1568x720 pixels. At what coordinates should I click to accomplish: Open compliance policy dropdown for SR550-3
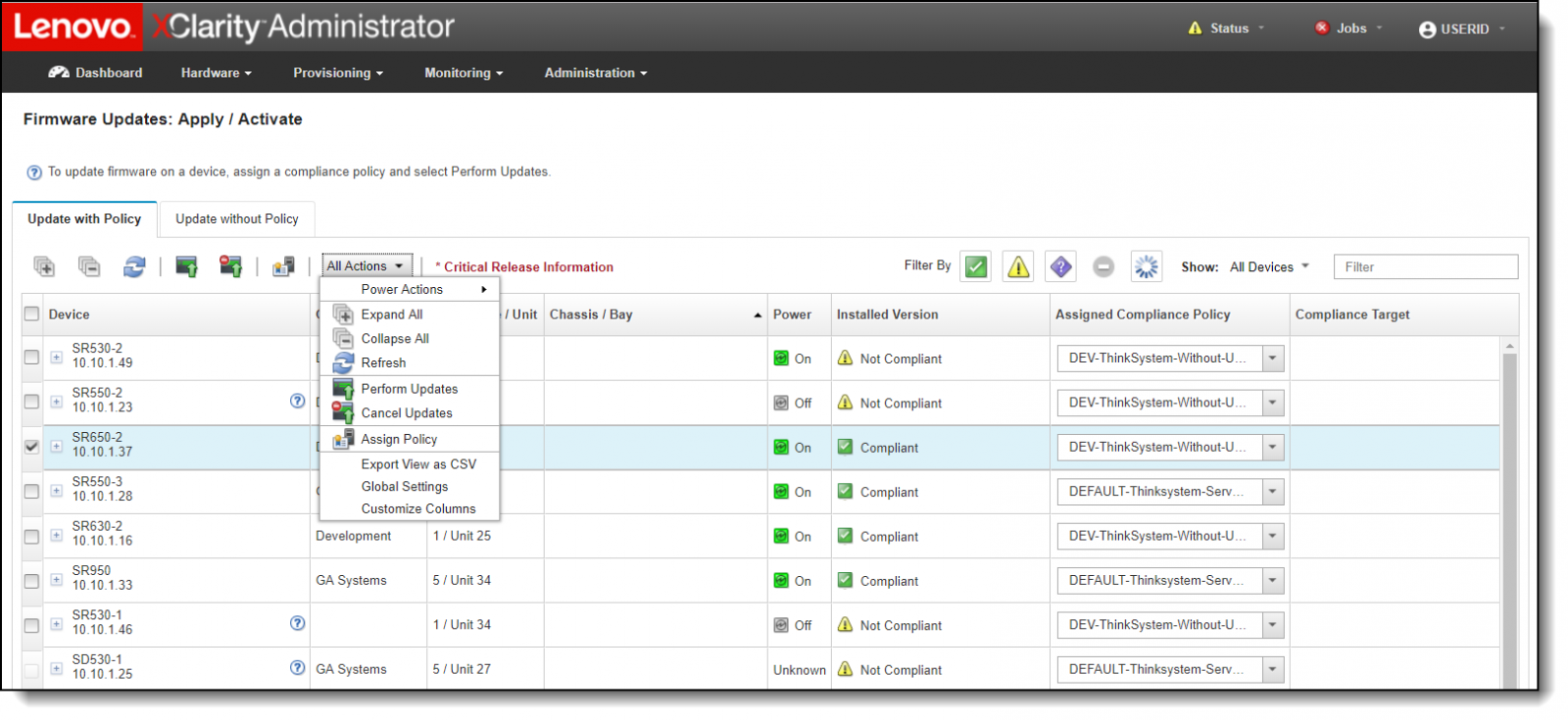1272,491
